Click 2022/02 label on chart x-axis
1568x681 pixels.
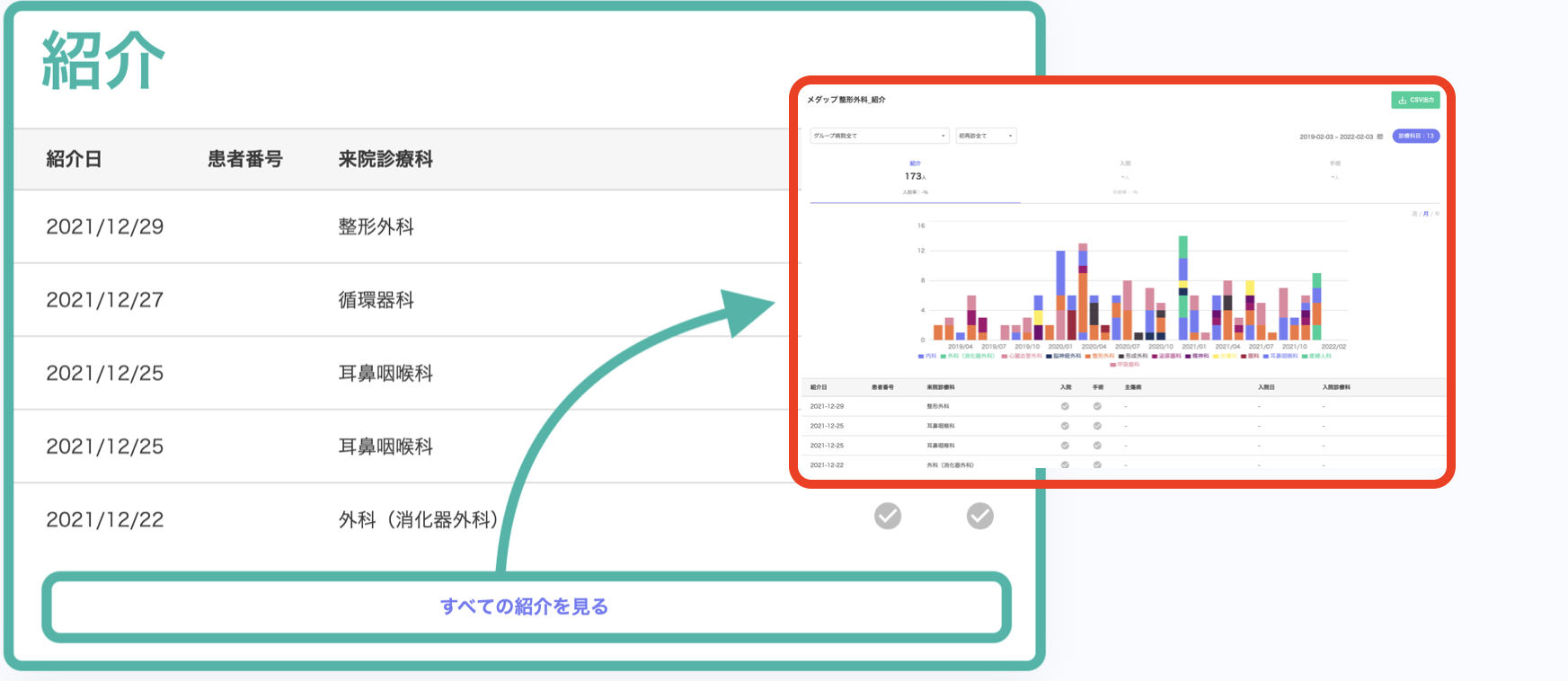tap(1333, 347)
